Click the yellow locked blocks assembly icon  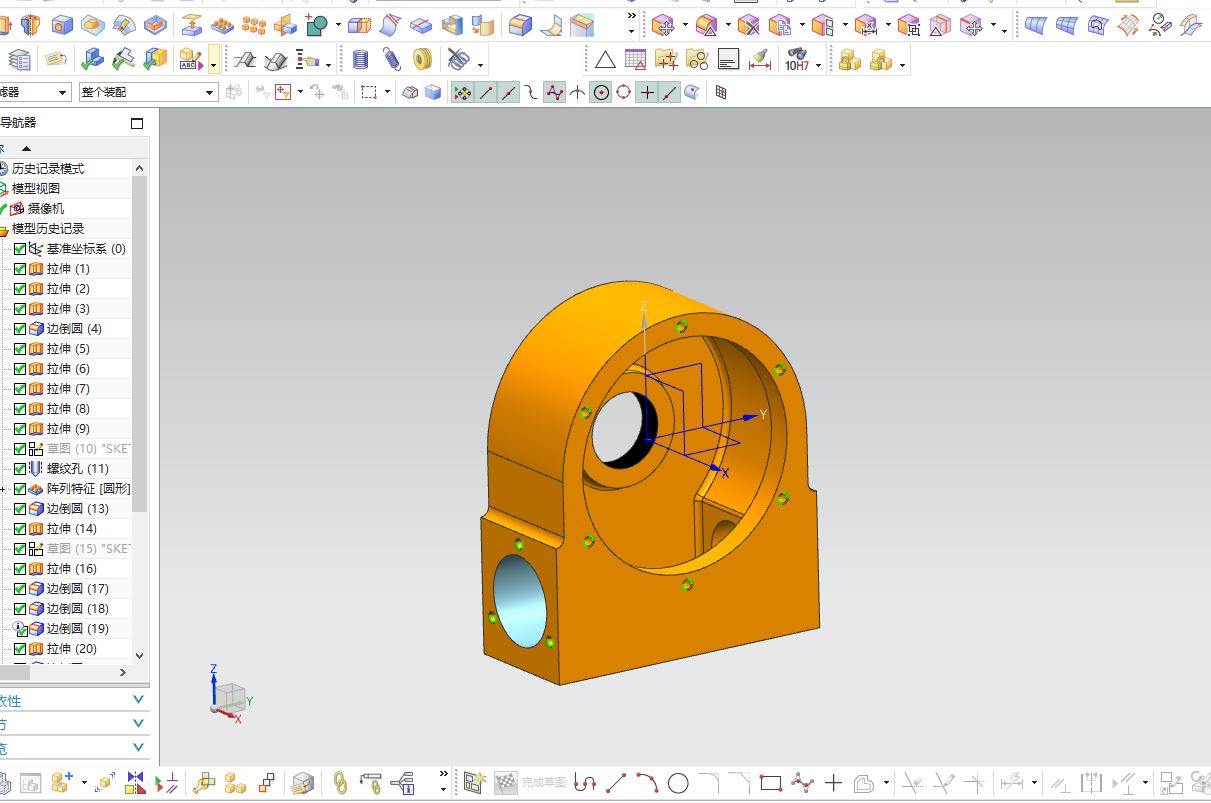(849, 61)
